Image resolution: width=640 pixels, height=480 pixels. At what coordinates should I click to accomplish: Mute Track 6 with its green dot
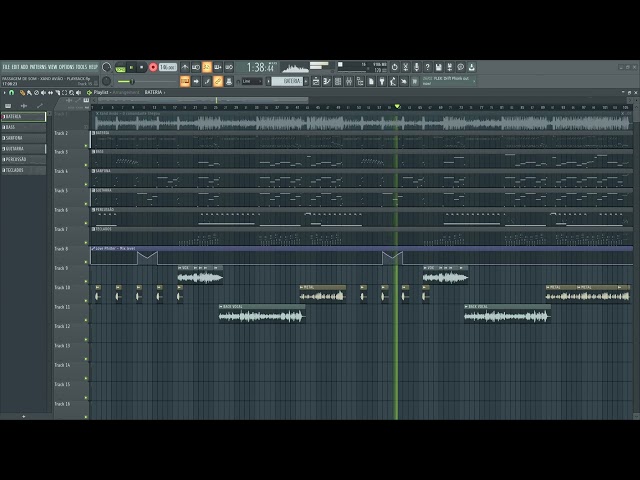pyautogui.click(x=86, y=223)
